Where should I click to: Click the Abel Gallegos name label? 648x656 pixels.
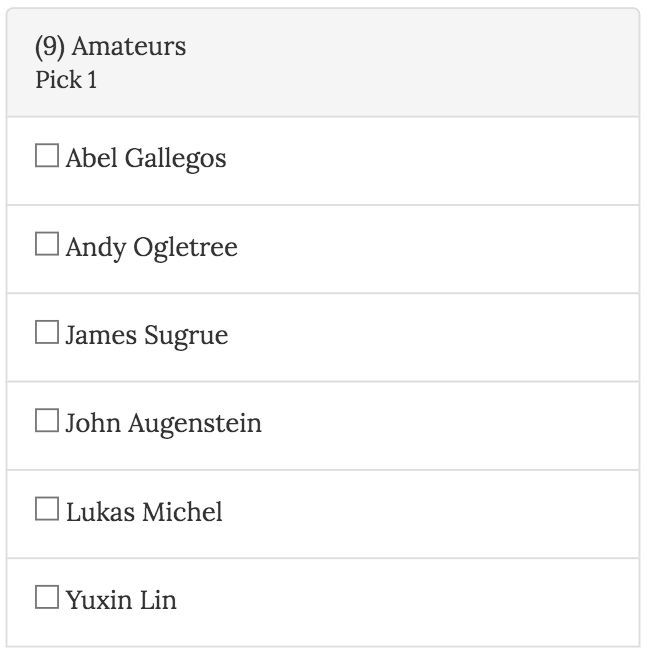coord(146,158)
